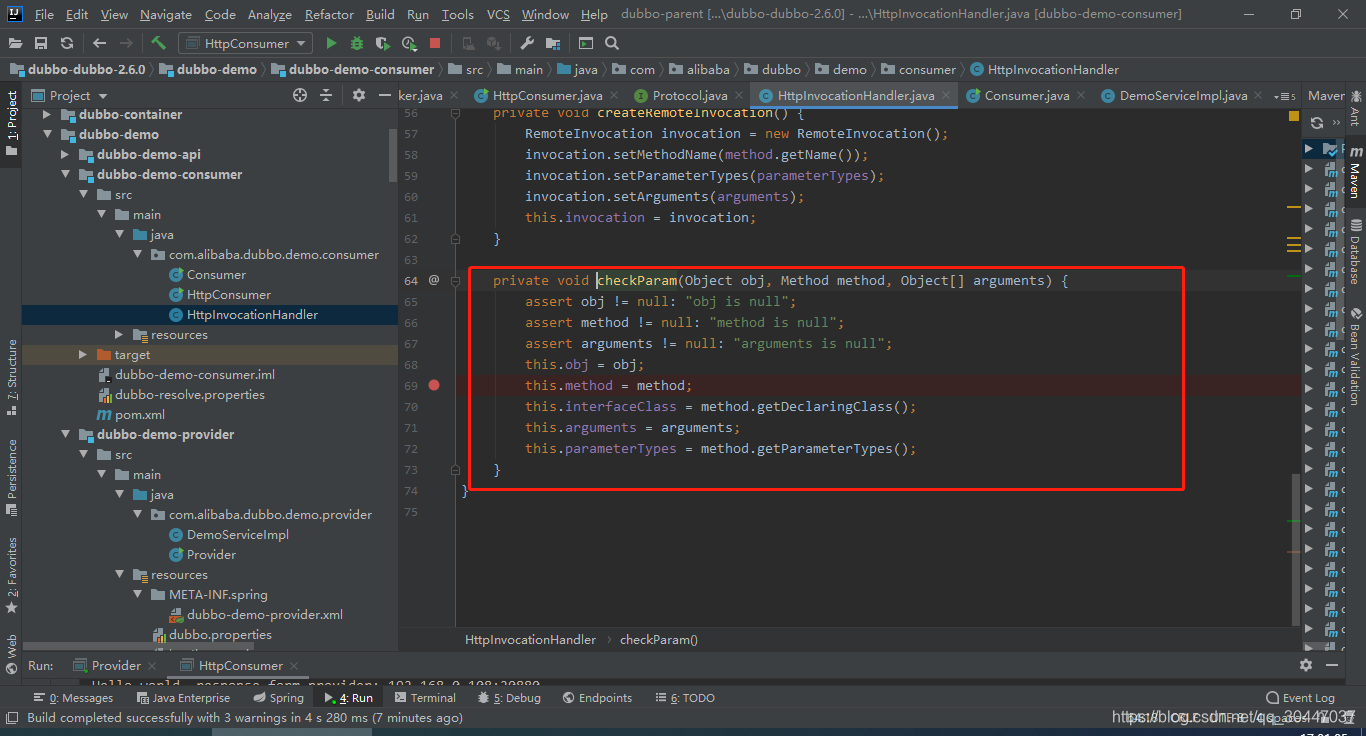Run HttpConsumer with the green play icon

[x=331, y=43]
